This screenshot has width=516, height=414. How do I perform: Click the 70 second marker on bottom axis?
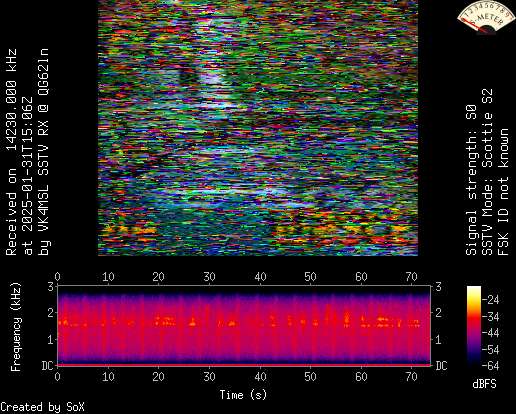[x=411, y=377]
